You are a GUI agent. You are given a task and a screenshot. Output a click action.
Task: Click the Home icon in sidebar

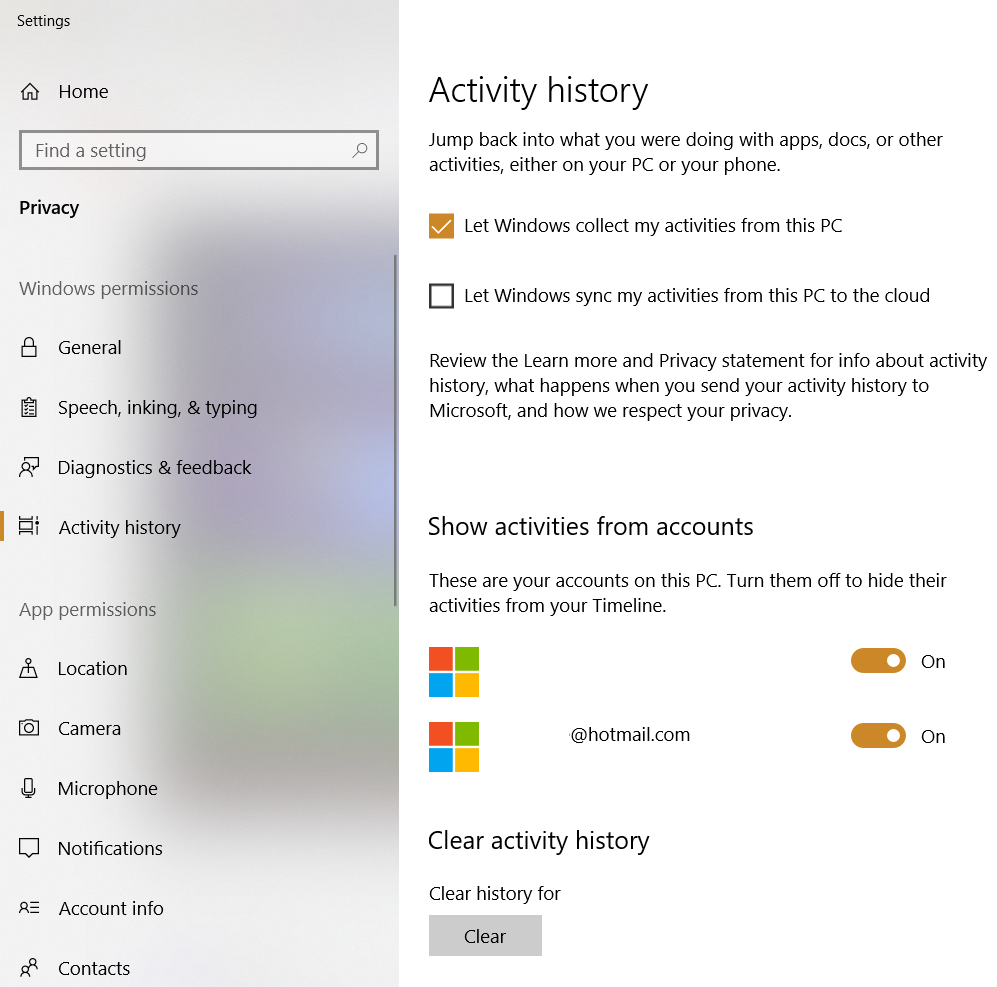[31, 91]
